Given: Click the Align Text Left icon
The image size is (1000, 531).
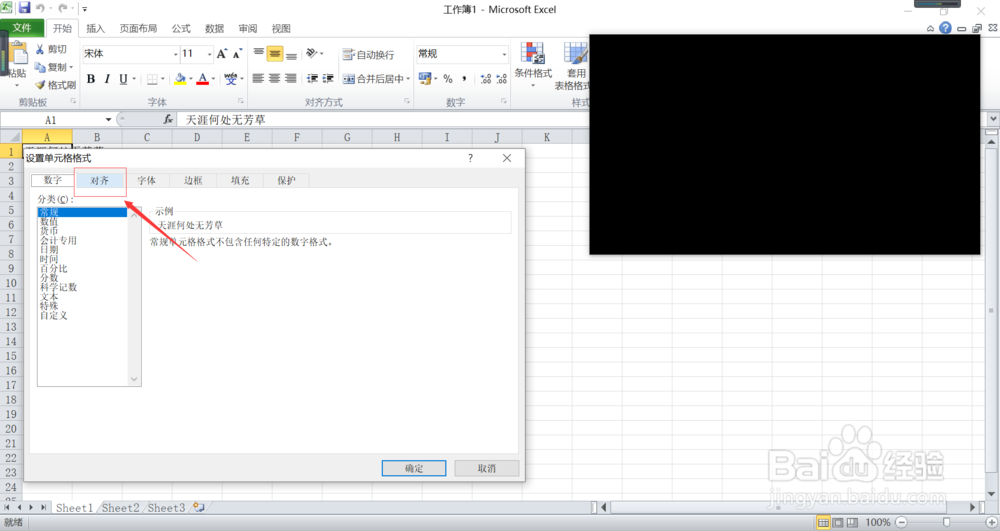Looking at the screenshot, I should [x=258, y=78].
